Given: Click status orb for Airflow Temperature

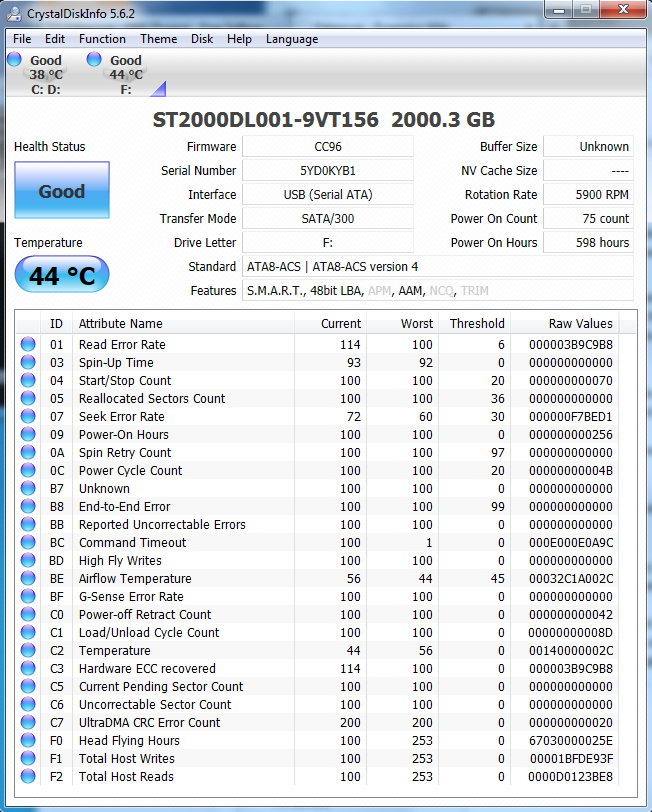Looking at the screenshot, I should pyautogui.click(x=28, y=578).
